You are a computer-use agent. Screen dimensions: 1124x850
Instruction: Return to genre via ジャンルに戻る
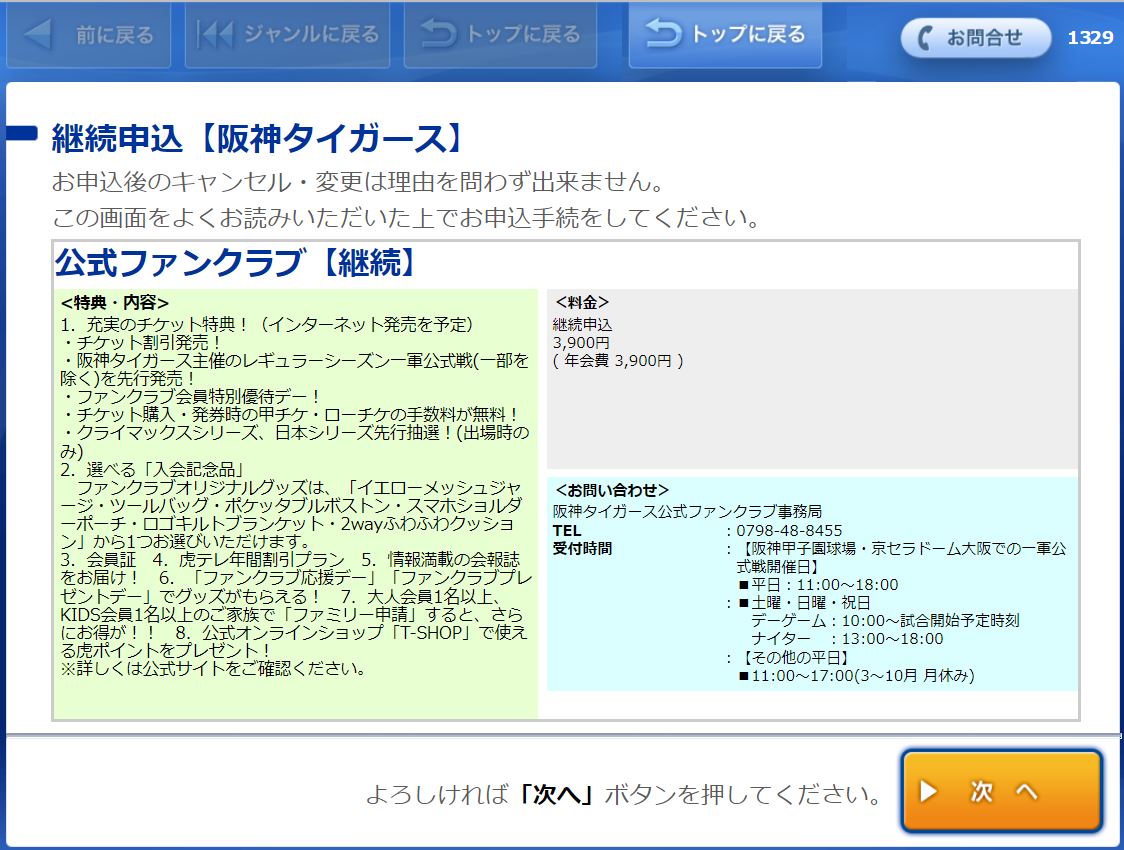coord(287,35)
